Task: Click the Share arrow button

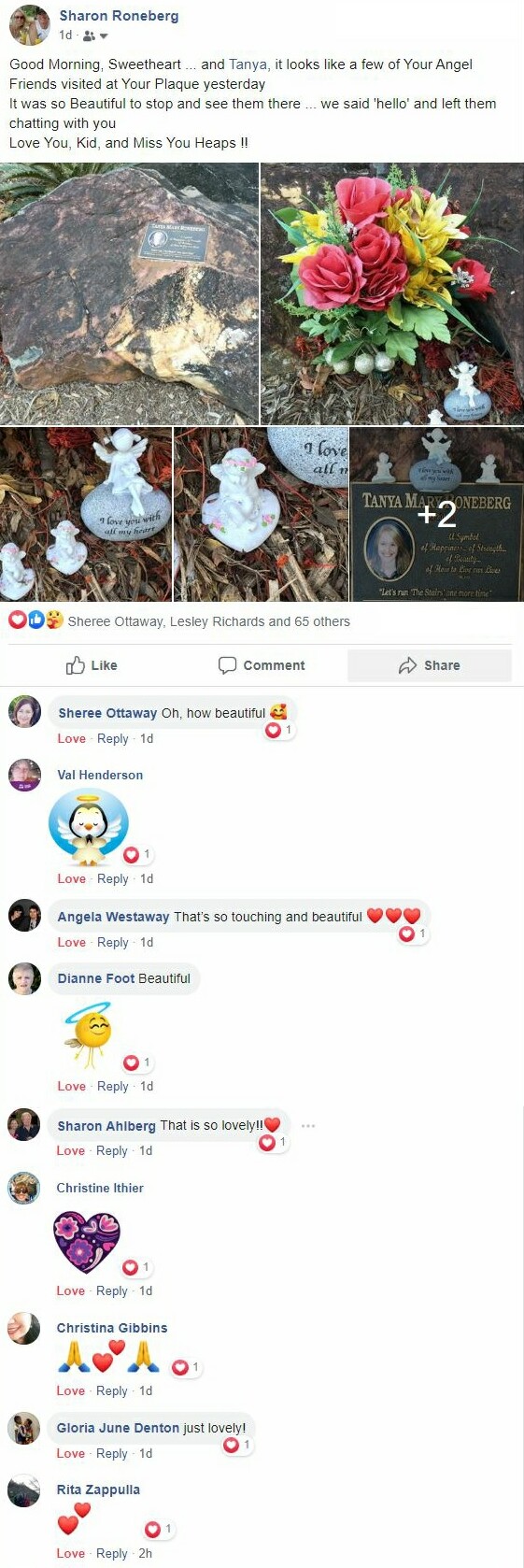Action: [430, 665]
